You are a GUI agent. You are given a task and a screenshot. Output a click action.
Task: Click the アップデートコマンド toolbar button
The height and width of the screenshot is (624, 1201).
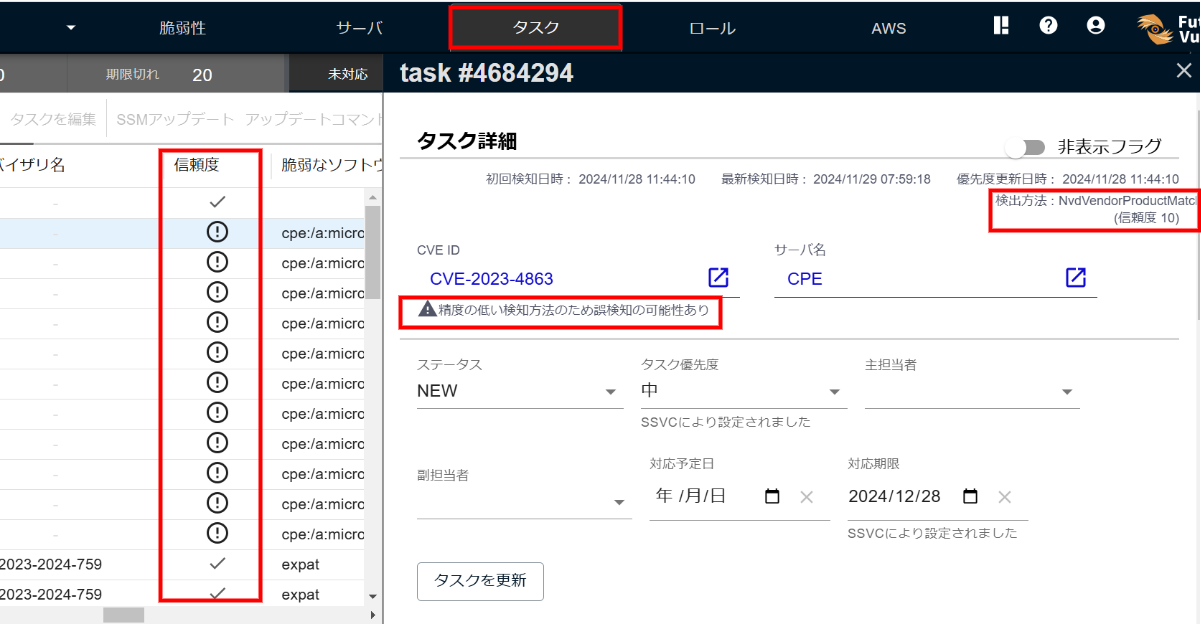pyautogui.click(x=313, y=119)
